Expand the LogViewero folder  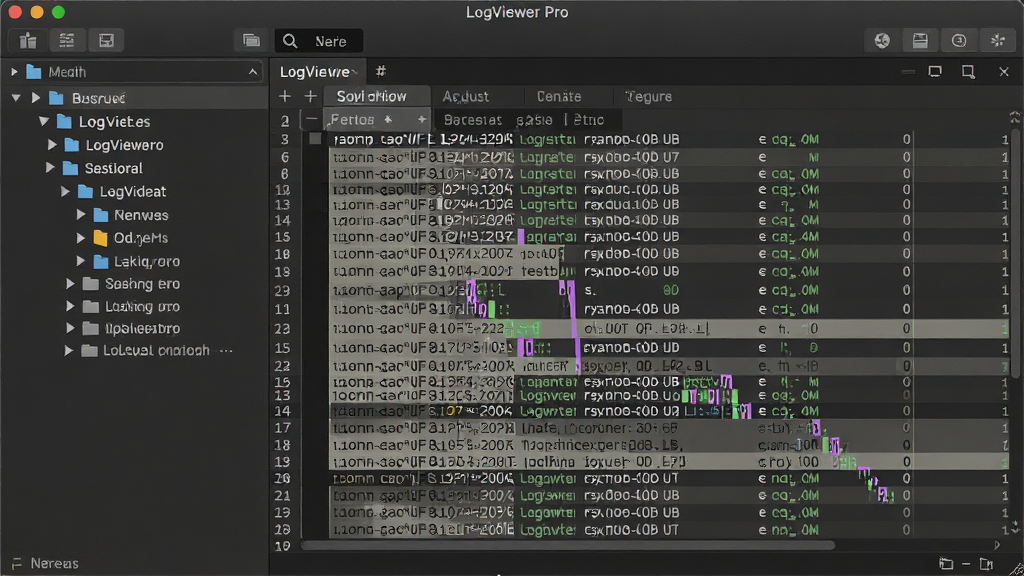[x=52, y=145]
